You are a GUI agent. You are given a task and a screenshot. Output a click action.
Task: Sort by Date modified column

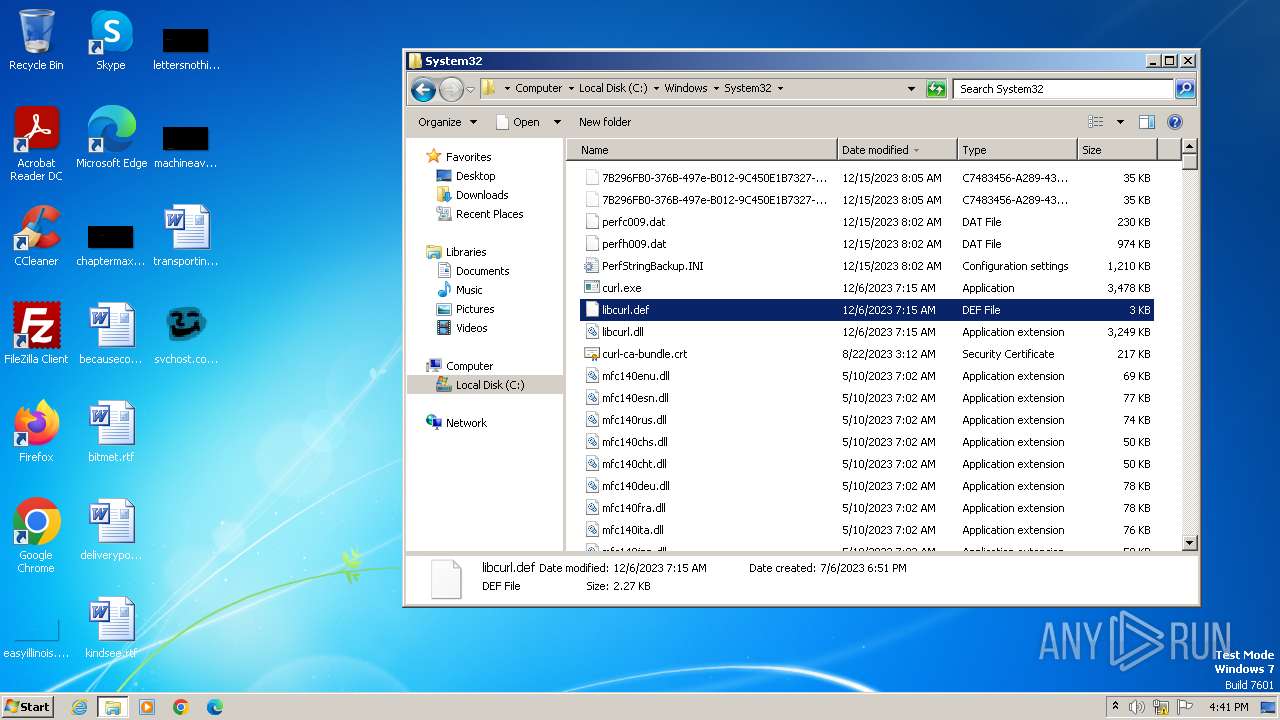coord(897,150)
